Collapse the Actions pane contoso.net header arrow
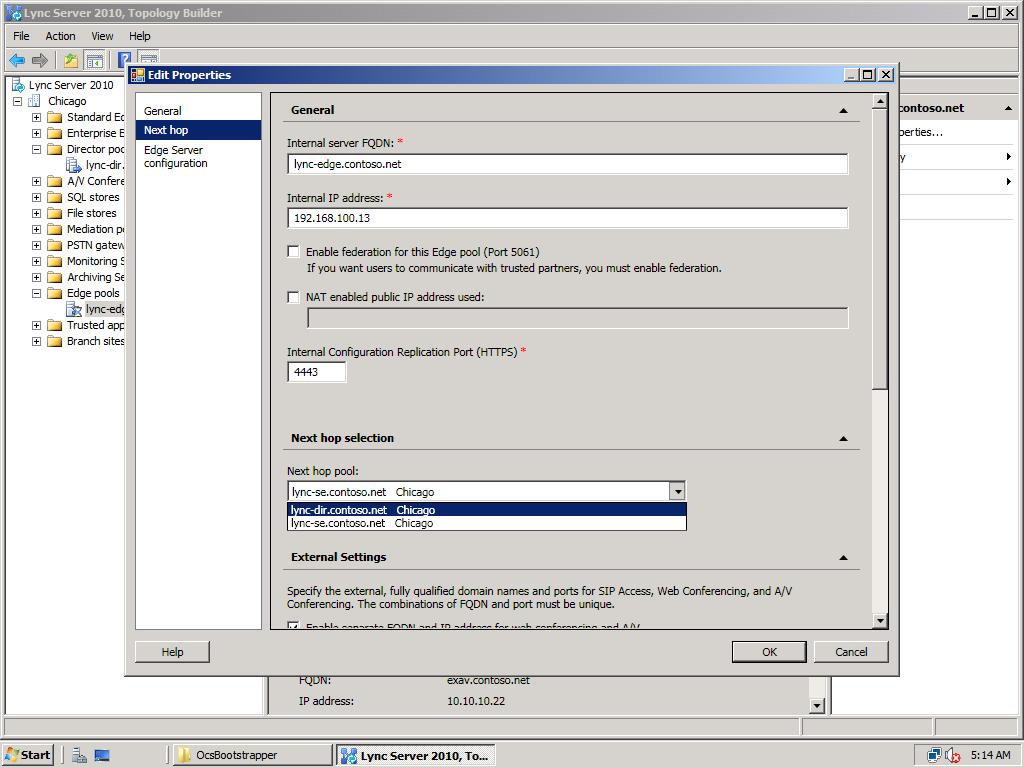1024x768 pixels. pyautogui.click(x=1008, y=108)
